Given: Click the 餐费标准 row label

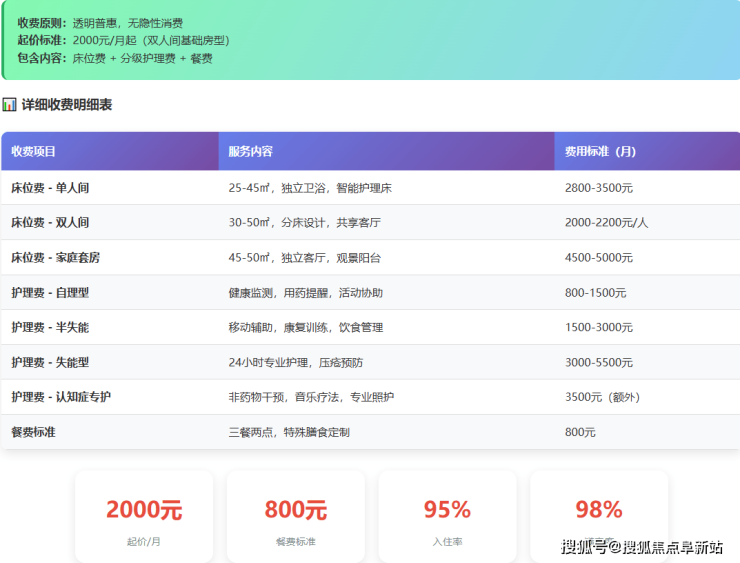Looking at the screenshot, I should pyautogui.click(x=34, y=432).
